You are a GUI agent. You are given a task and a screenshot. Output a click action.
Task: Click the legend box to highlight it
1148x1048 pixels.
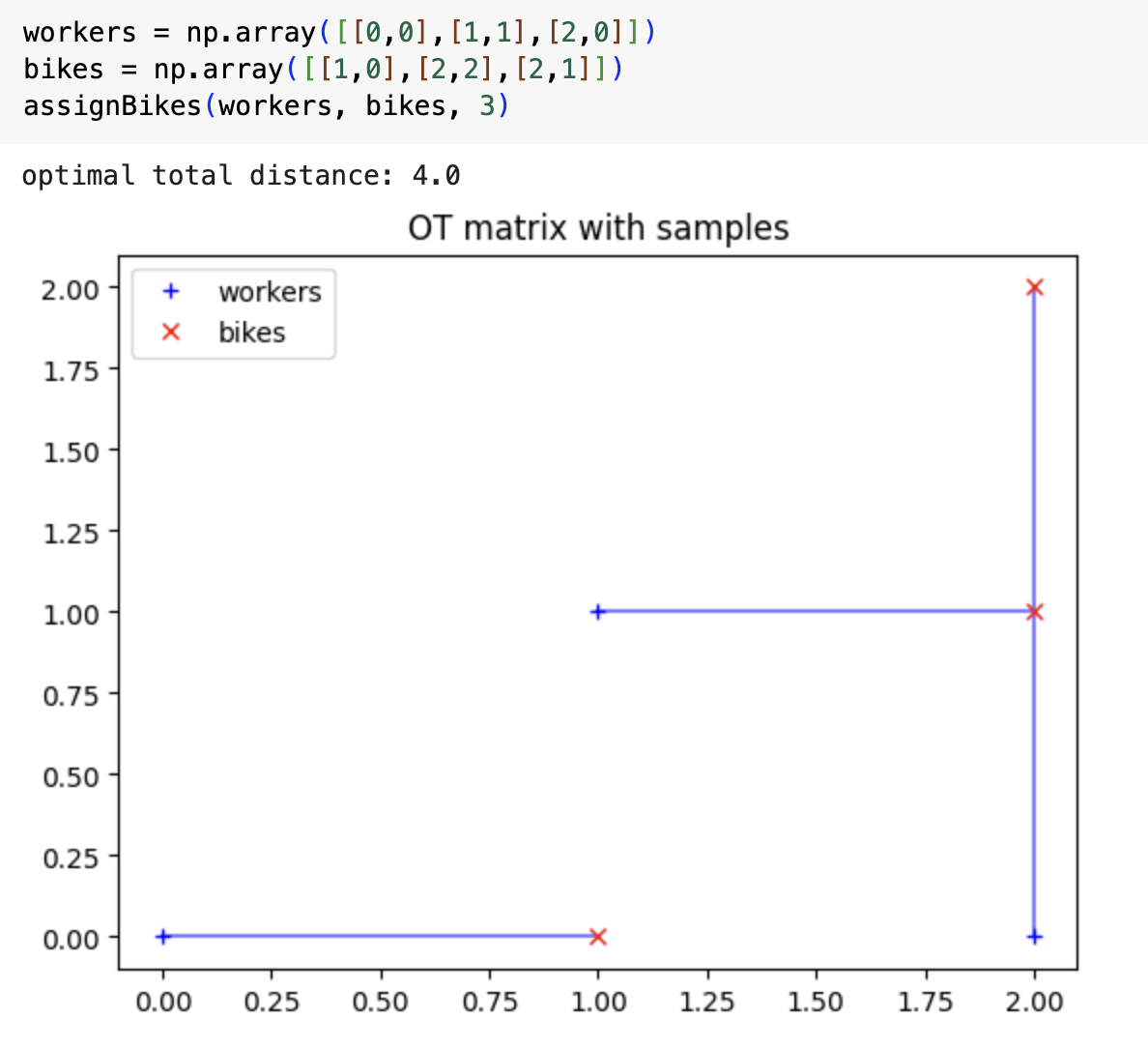(x=232, y=312)
